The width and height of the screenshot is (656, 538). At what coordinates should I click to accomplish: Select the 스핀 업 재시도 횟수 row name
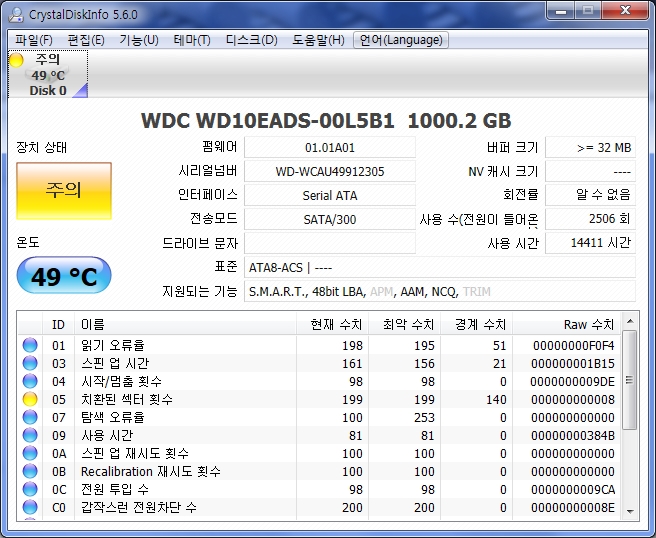click(x=135, y=453)
